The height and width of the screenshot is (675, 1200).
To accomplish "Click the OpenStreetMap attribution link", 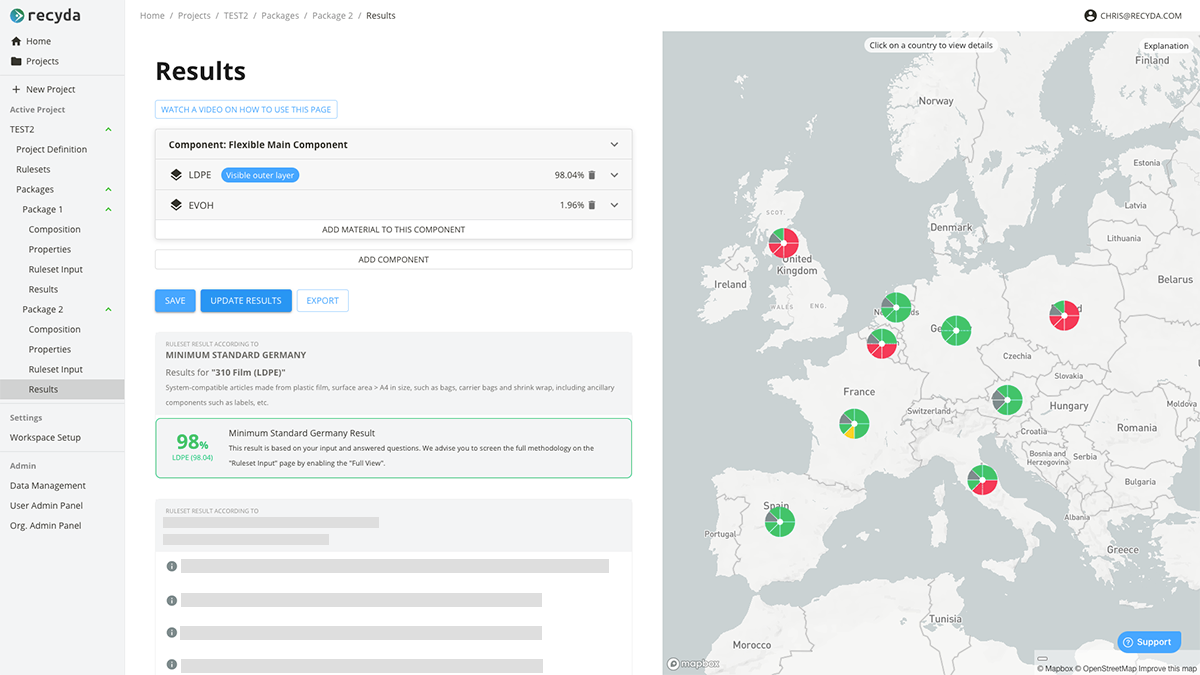I will click(1106, 668).
